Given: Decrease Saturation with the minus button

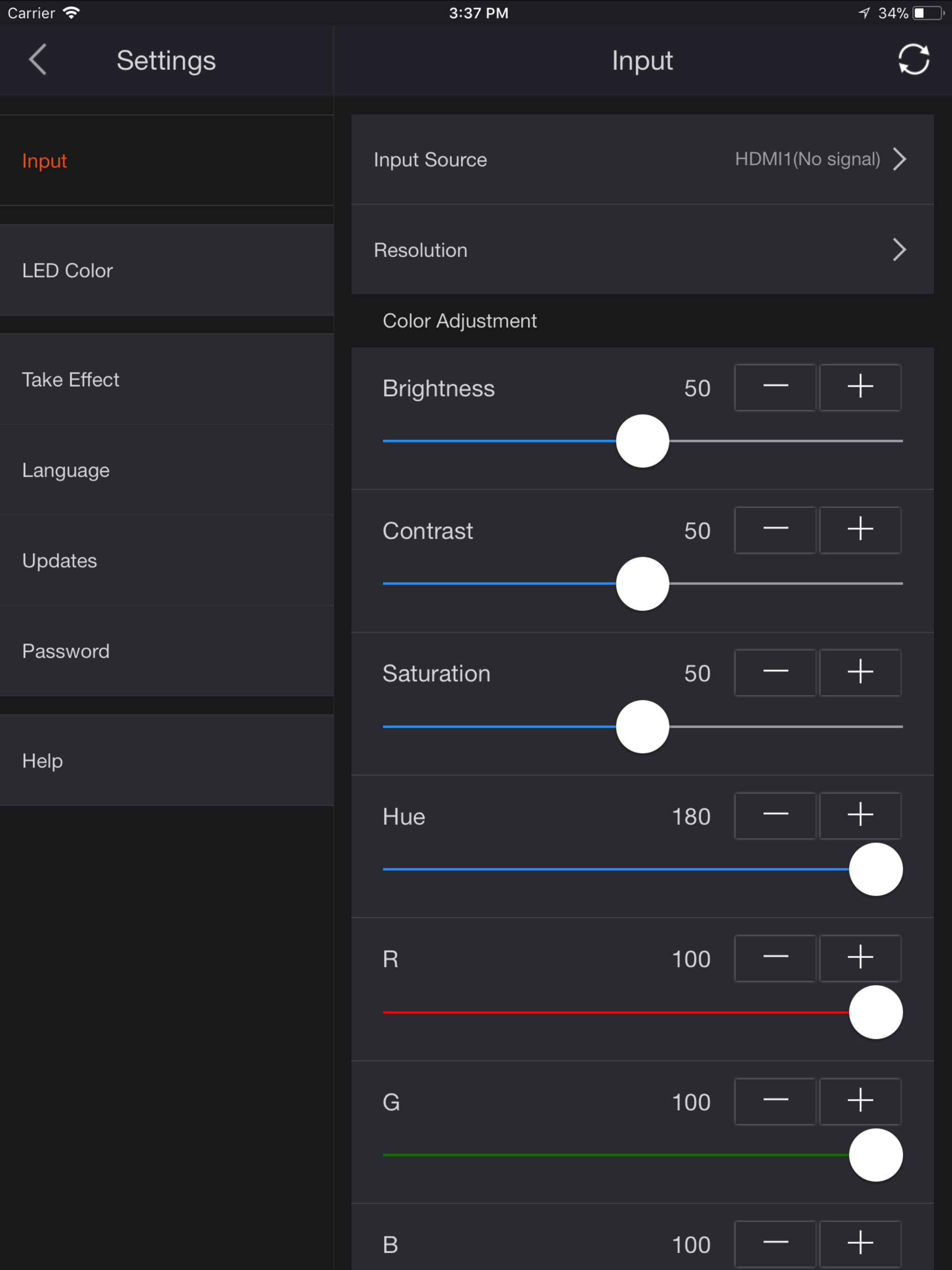Looking at the screenshot, I should coord(775,673).
